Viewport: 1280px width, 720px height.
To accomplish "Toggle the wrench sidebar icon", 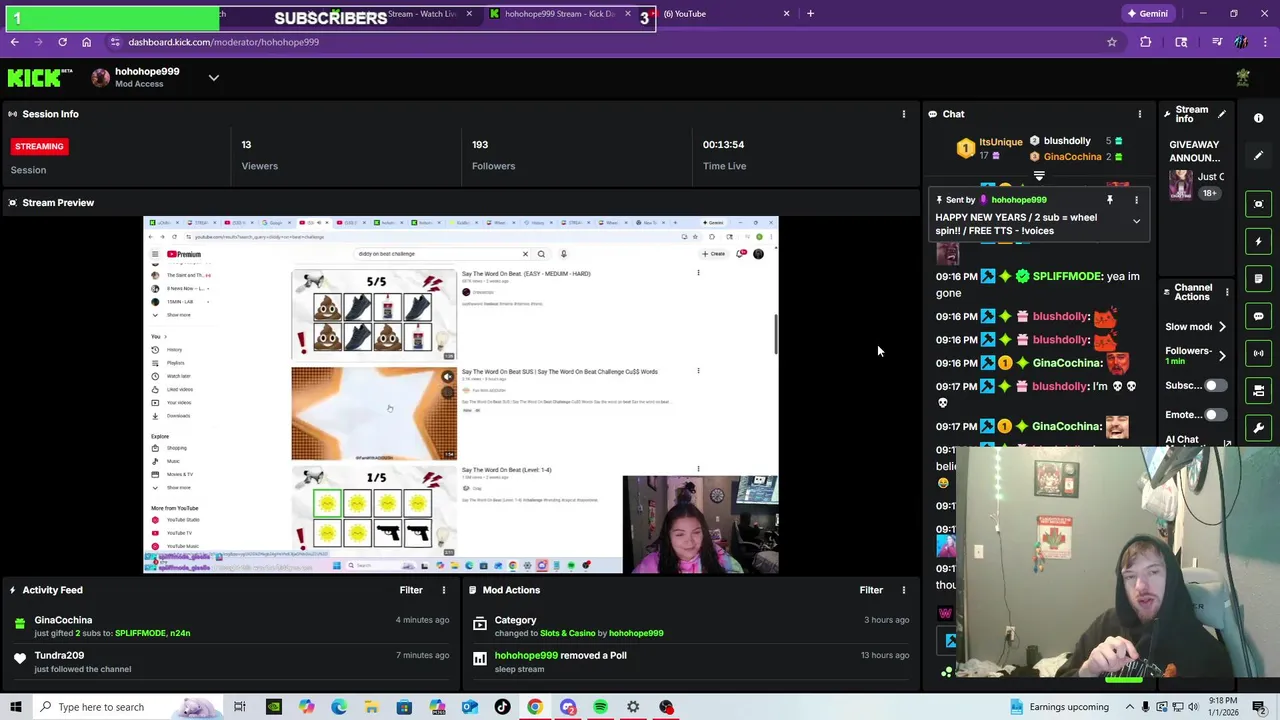I will click(x=1259, y=428).
